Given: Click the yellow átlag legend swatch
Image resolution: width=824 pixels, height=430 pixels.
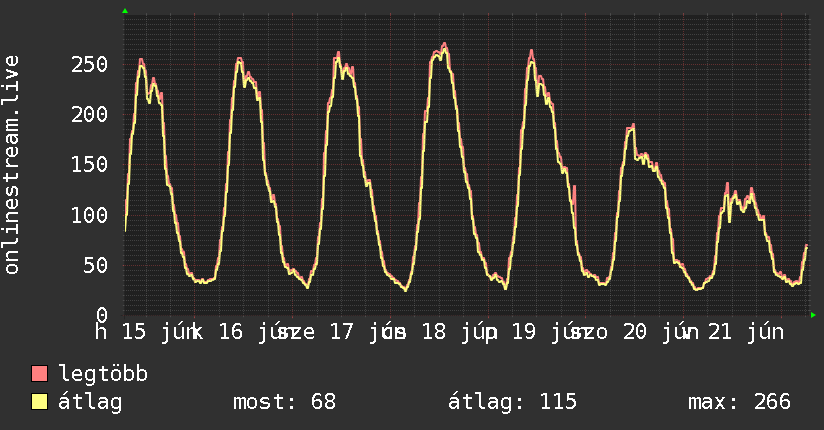Looking at the screenshot, I should [x=39, y=402].
